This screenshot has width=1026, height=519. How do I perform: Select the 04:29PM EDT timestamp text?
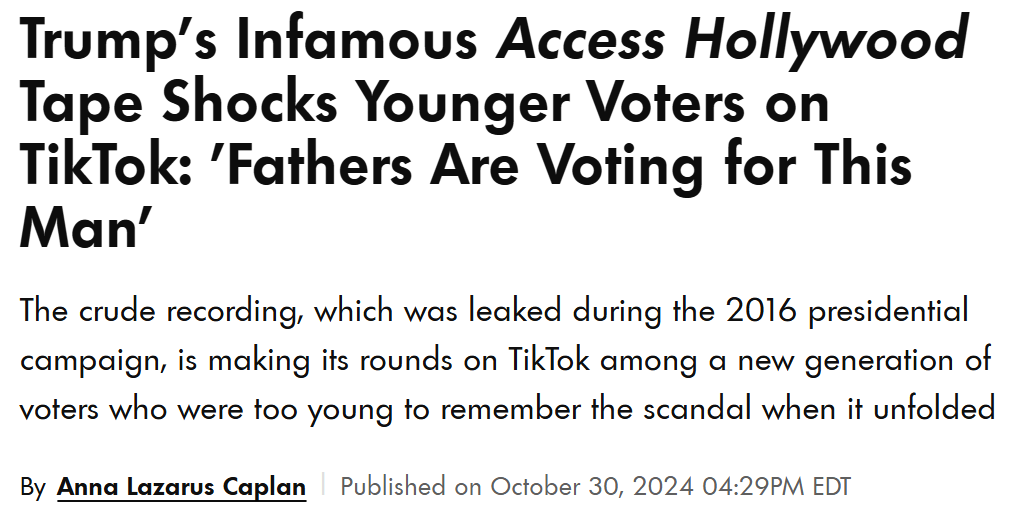[776, 487]
